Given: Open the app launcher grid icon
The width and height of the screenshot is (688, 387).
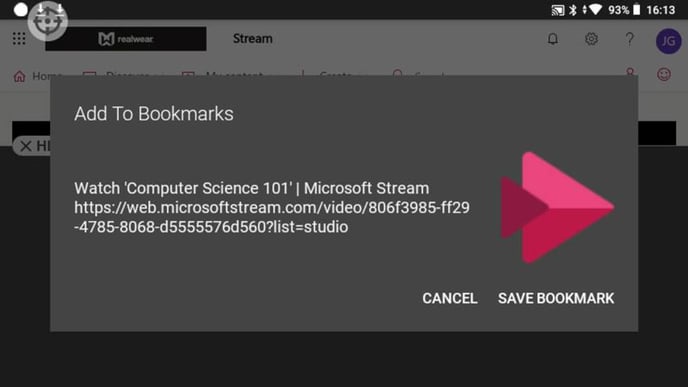Looking at the screenshot, I should pyautogui.click(x=19, y=39).
